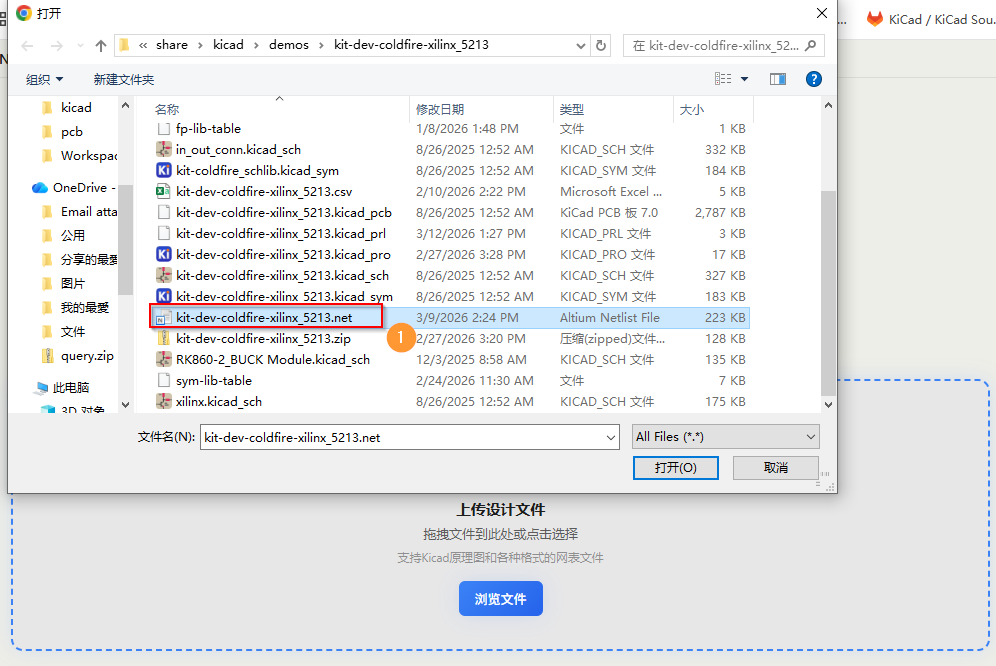Select the kit-dev-coldfire-xilinx_5213.csv Excel file

264,191
